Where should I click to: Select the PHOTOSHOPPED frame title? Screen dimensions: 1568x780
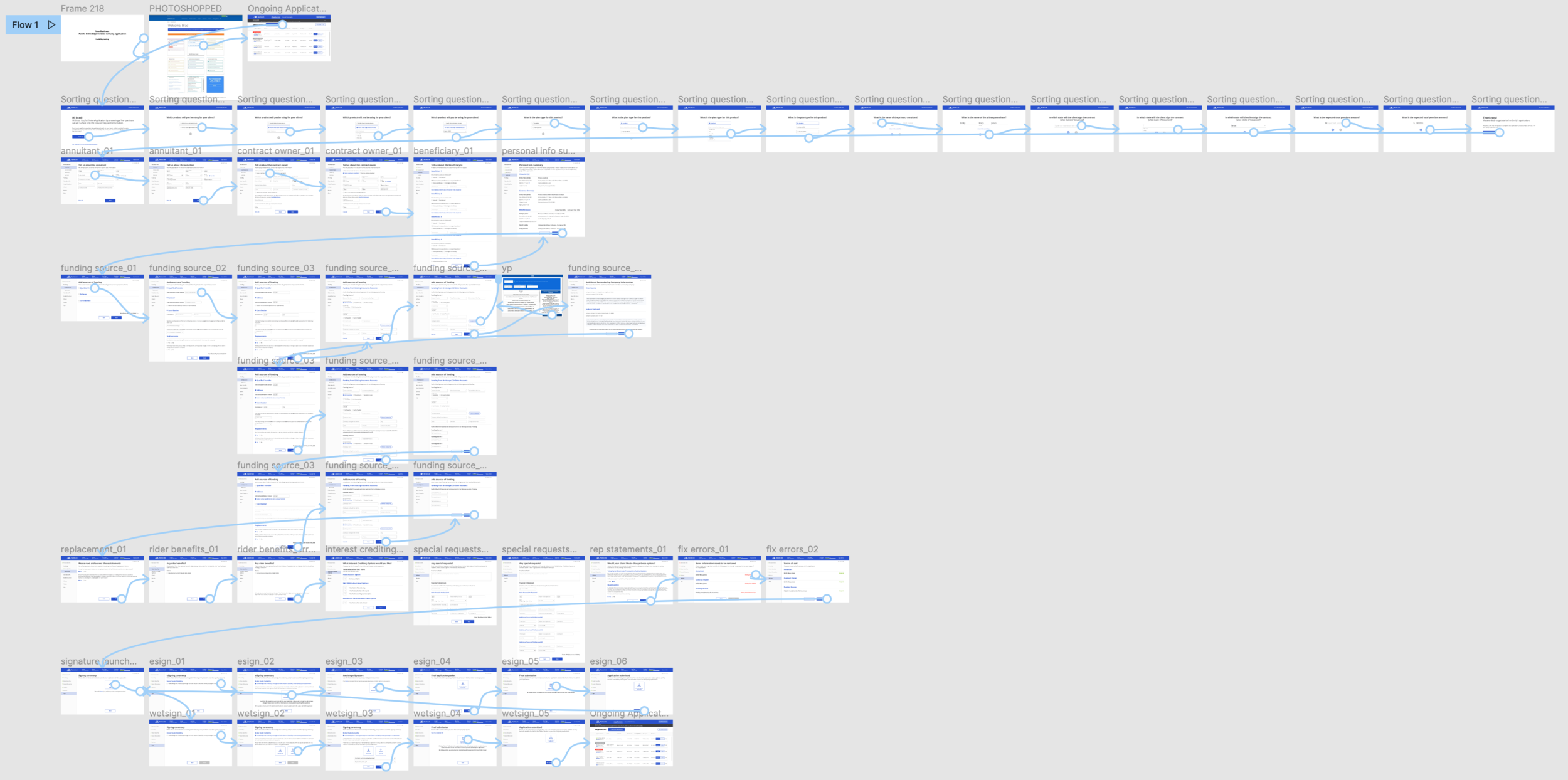tap(185, 9)
